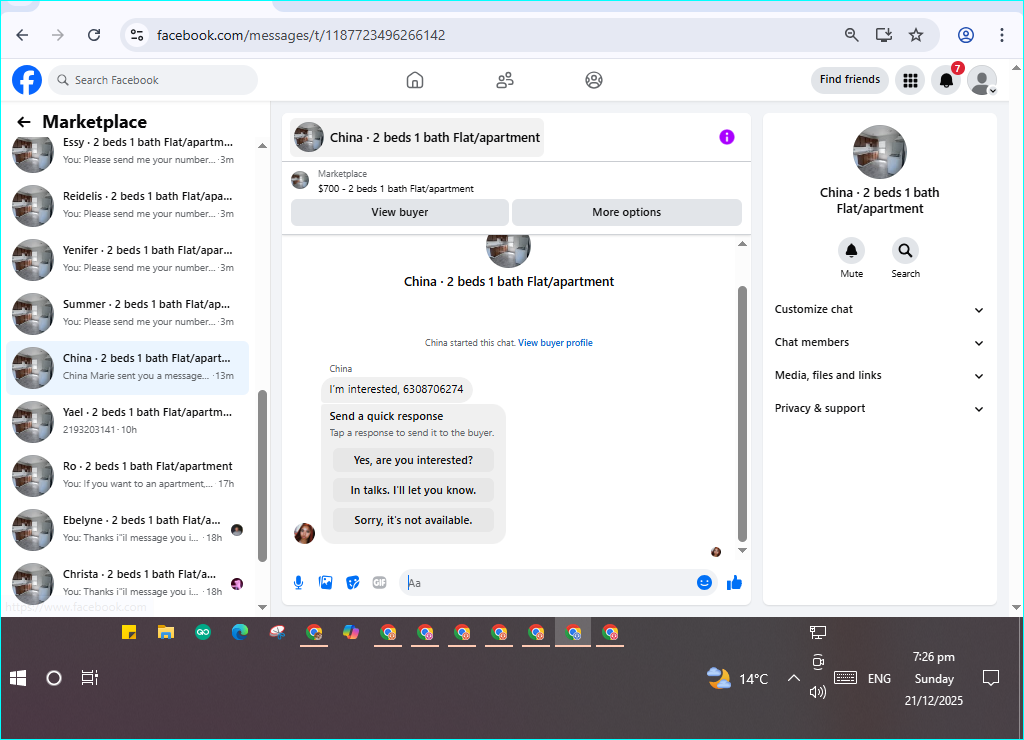The width and height of the screenshot is (1024, 740).
Task: View site information icon in address bar
Action: [x=136, y=35]
